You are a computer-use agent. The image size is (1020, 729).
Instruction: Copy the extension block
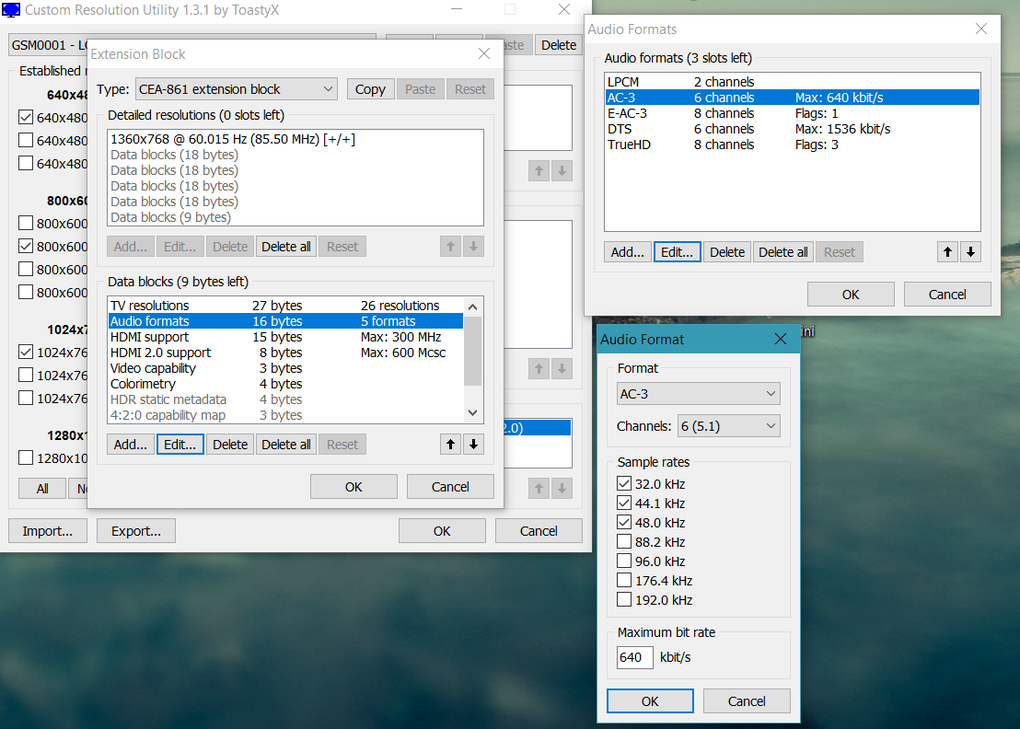370,89
